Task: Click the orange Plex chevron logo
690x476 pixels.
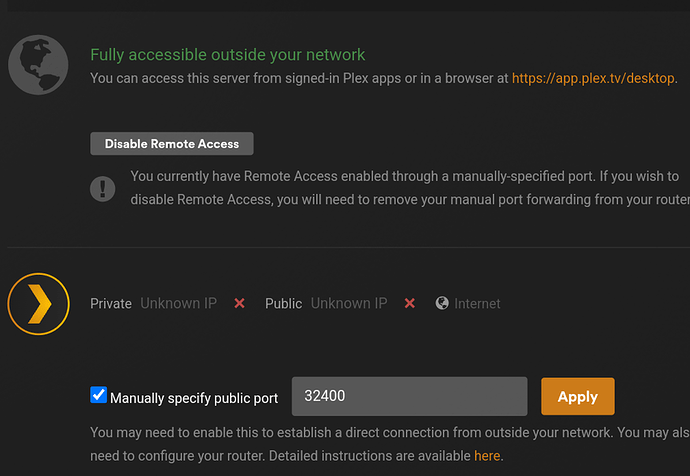Action: (x=38, y=303)
